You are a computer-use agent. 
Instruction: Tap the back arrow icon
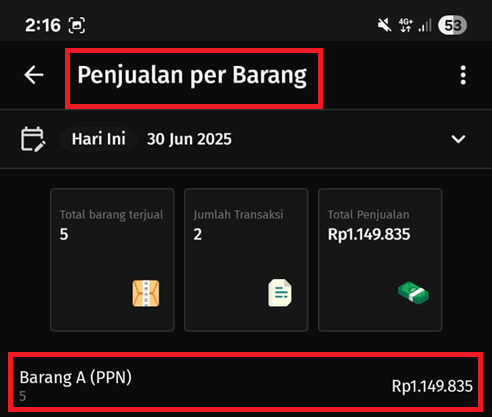pyautogui.click(x=34, y=75)
